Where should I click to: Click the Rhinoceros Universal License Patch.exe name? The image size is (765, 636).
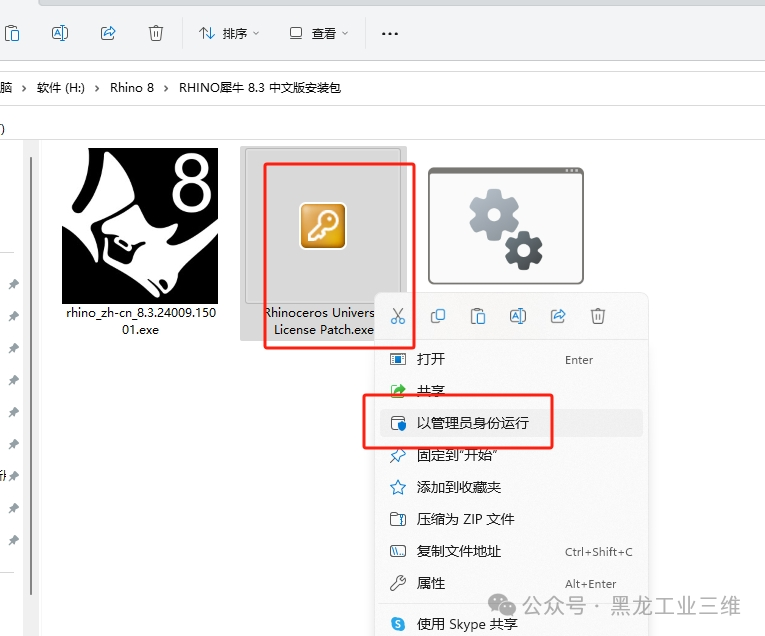(x=320, y=321)
